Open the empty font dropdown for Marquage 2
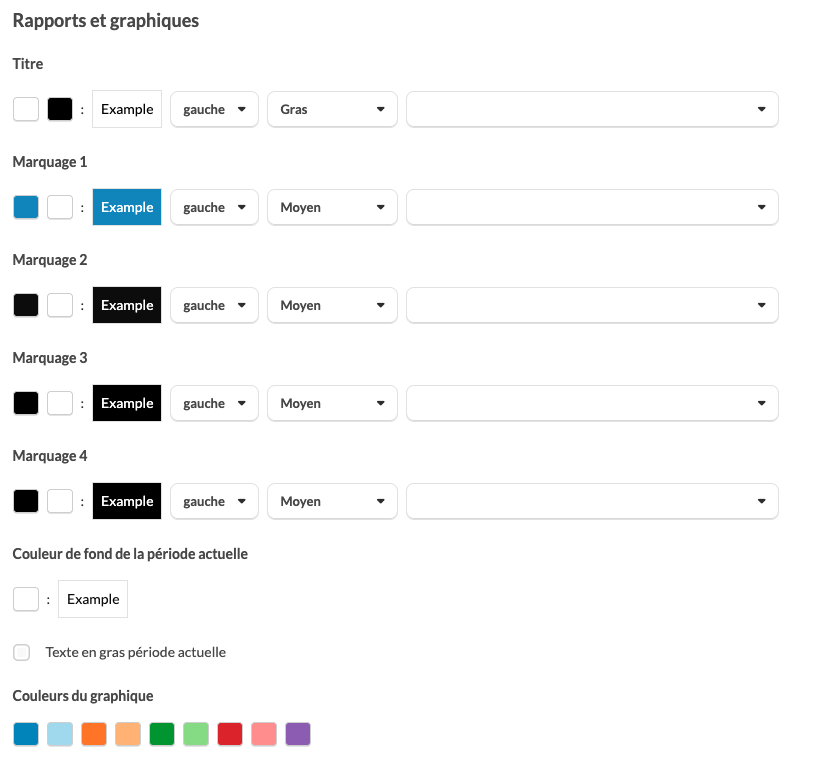Image resolution: width=831 pixels, height=764 pixels. click(x=592, y=305)
